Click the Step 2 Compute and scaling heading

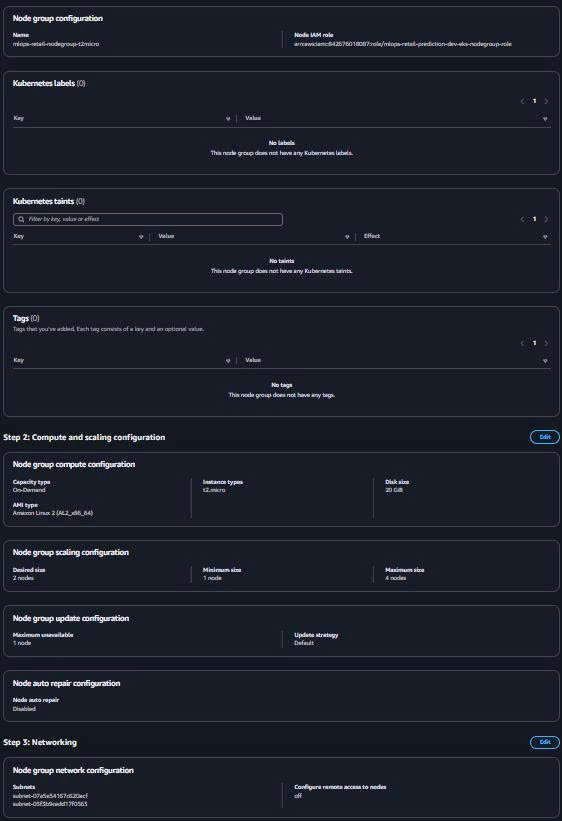point(84,437)
